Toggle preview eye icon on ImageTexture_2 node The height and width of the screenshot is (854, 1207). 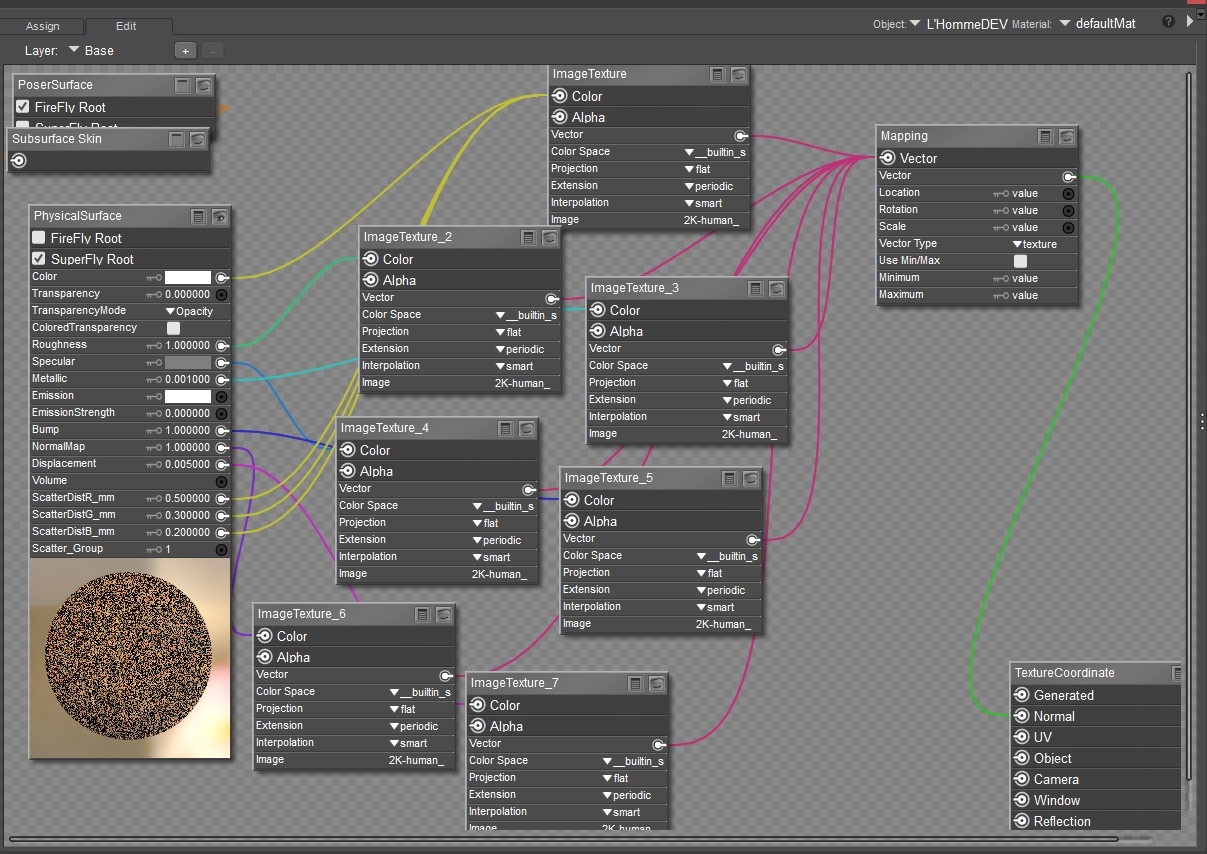549,237
